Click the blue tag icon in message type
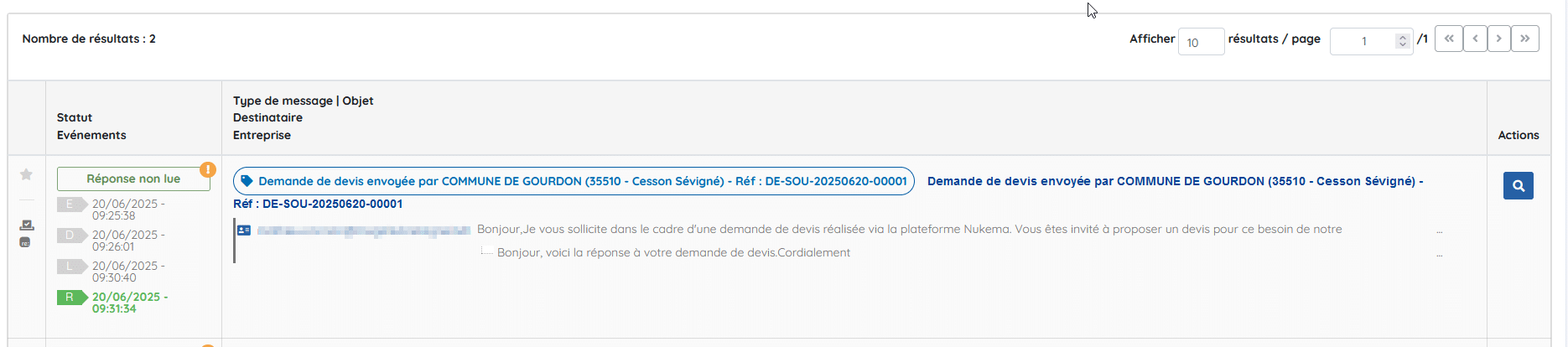The width and height of the screenshot is (1568, 347). pos(247,181)
